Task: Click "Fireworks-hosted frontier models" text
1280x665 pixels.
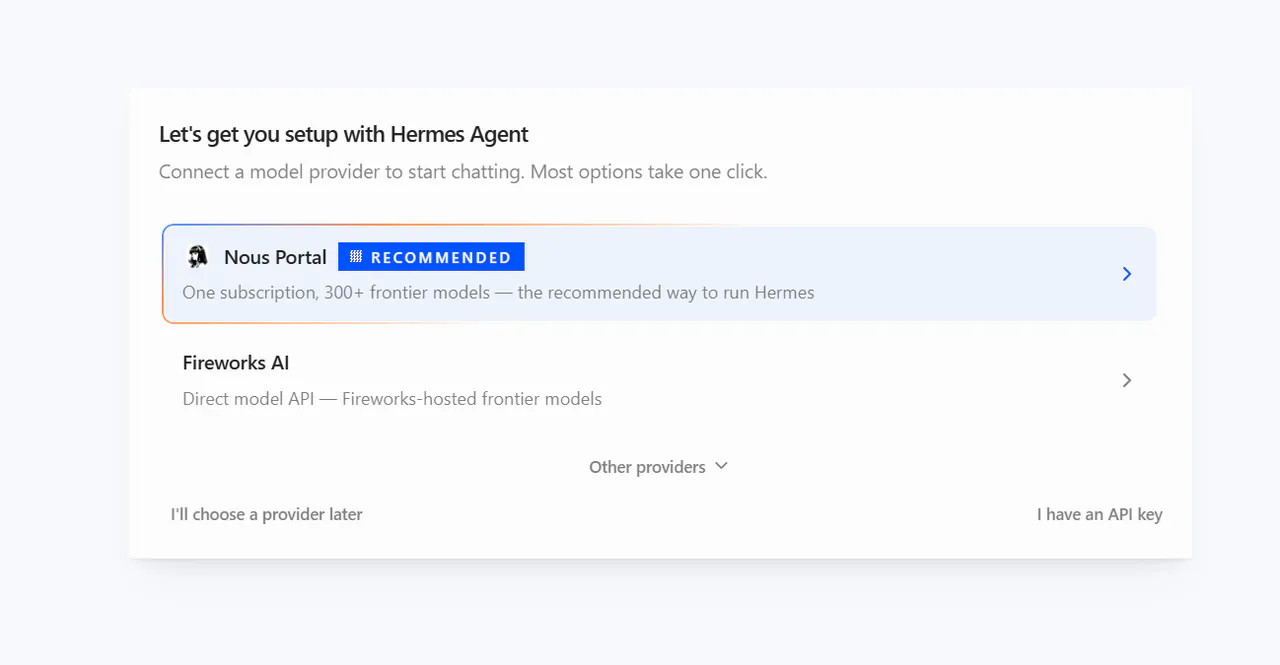Action: 472,399
